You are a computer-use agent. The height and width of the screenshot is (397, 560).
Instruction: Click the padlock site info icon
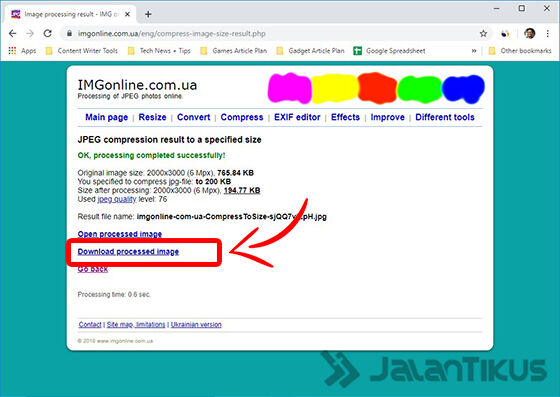tap(69, 34)
